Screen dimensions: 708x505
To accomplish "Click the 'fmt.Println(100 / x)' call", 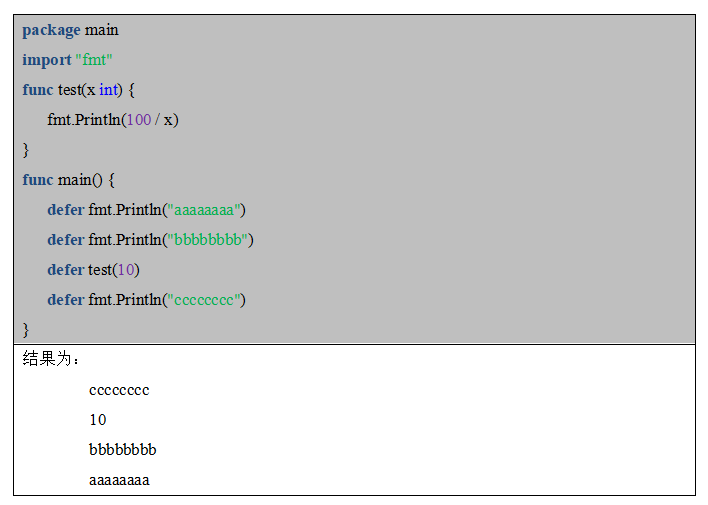I will [x=113, y=120].
